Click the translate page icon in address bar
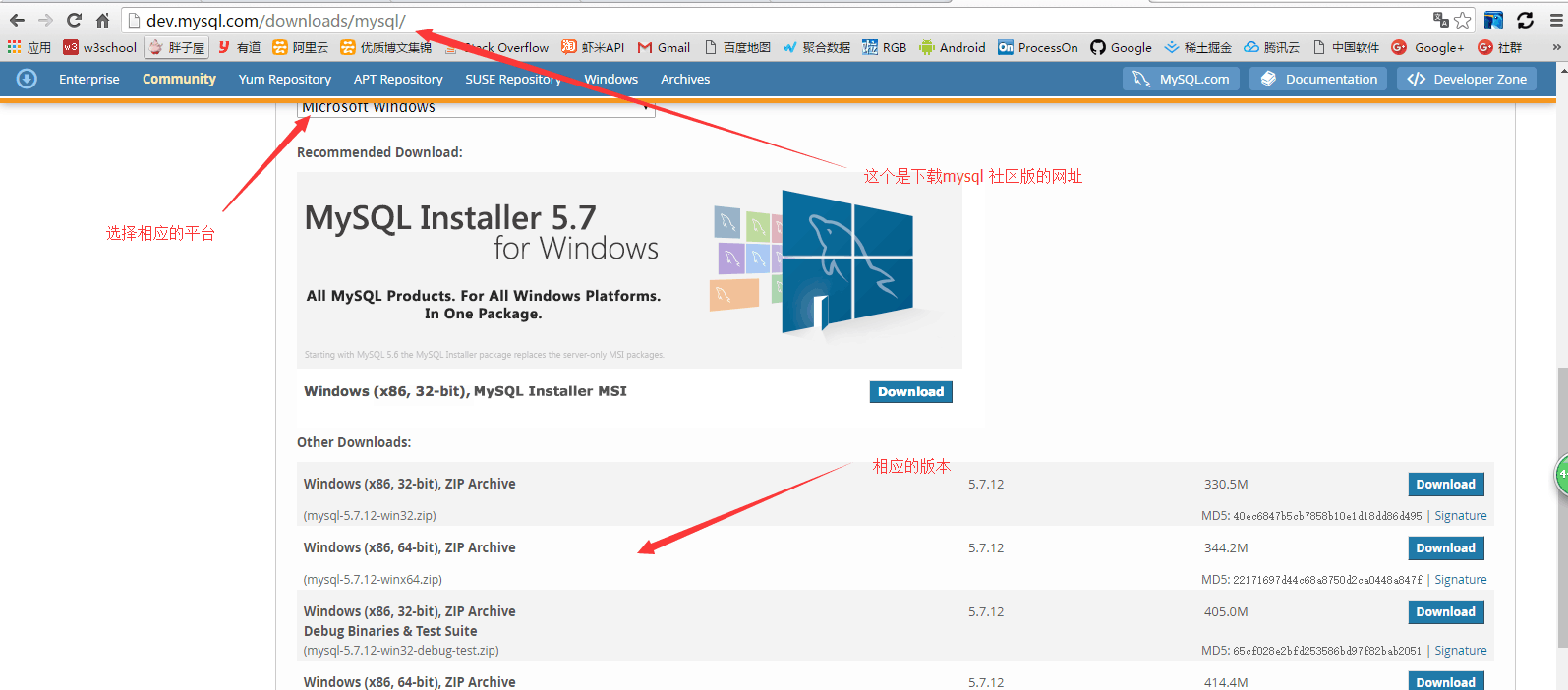This screenshot has height=690, width=1568. pos(1441,20)
